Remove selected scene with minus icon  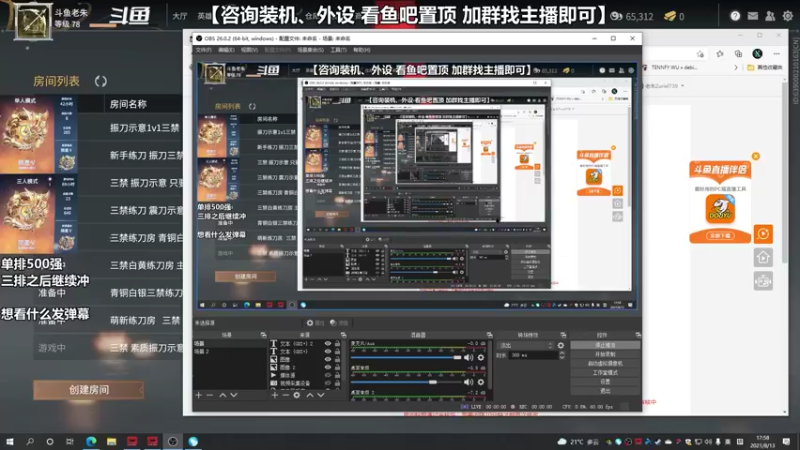210,395
